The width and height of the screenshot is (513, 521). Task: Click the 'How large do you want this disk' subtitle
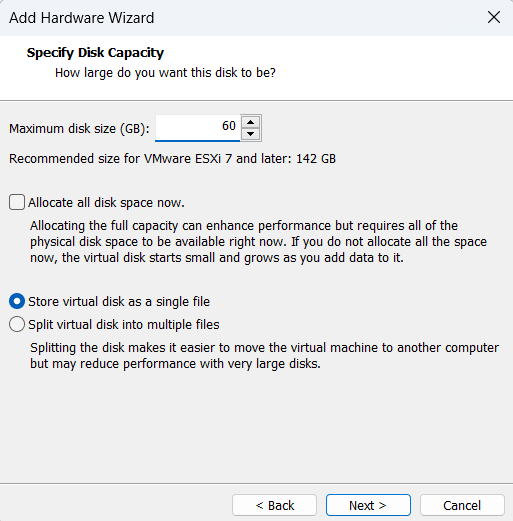(165, 73)
